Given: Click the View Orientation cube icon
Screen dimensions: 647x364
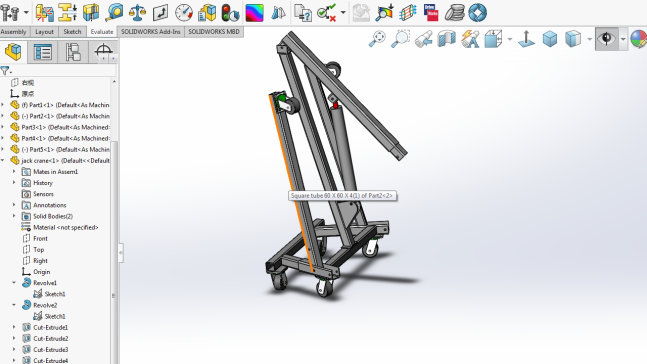Looking at the screenshot, I should (493, 39).
